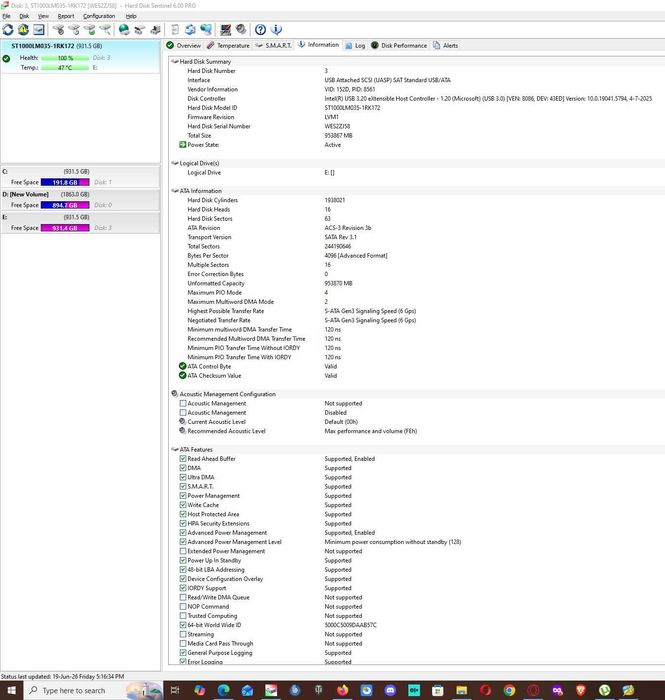
Task: Open Discord from the taskbar
Action: (391, 690)
